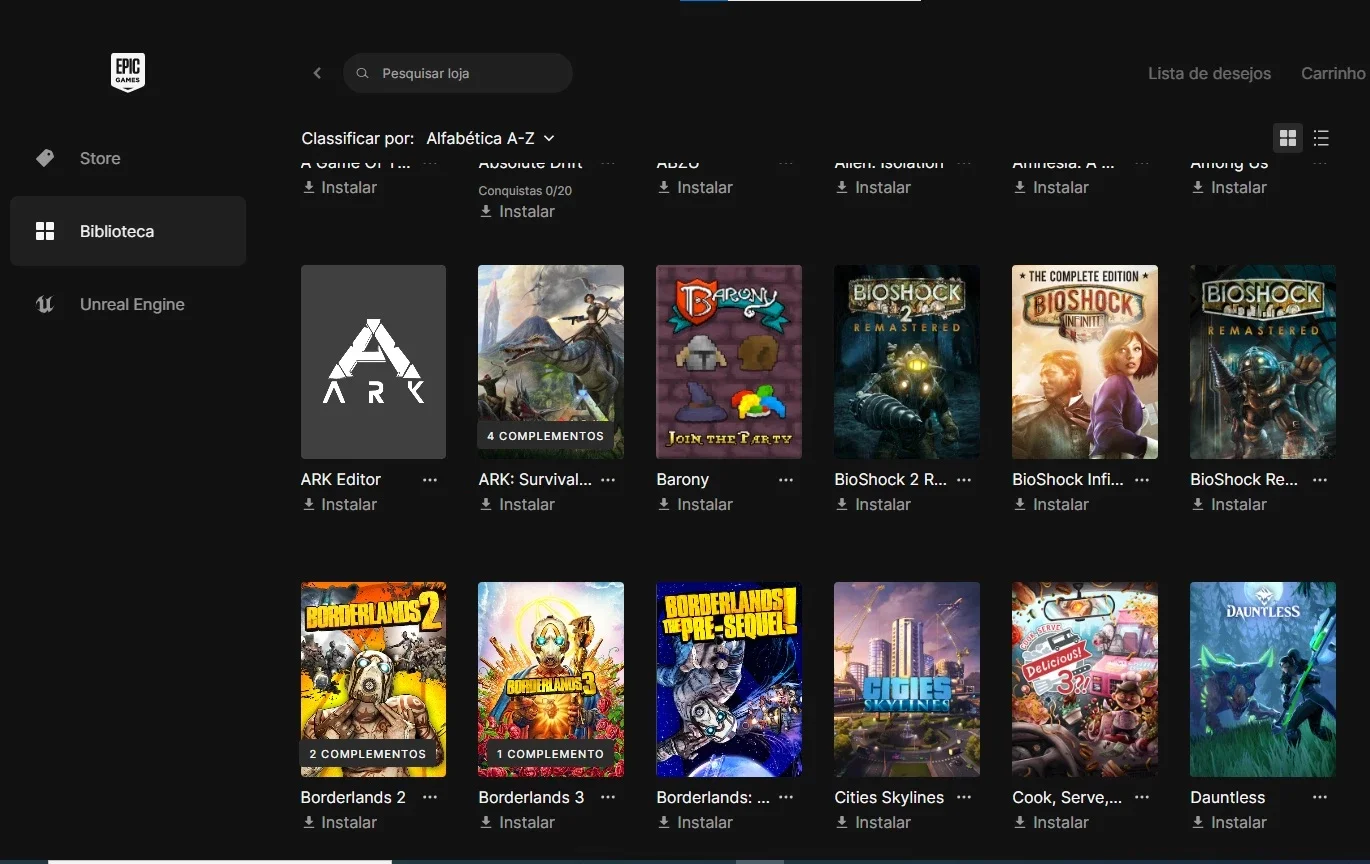Open Cook, Serve options menu (three dots)
The height and width of the screenshot is (864, 1370).
(x=1142, y=797)
